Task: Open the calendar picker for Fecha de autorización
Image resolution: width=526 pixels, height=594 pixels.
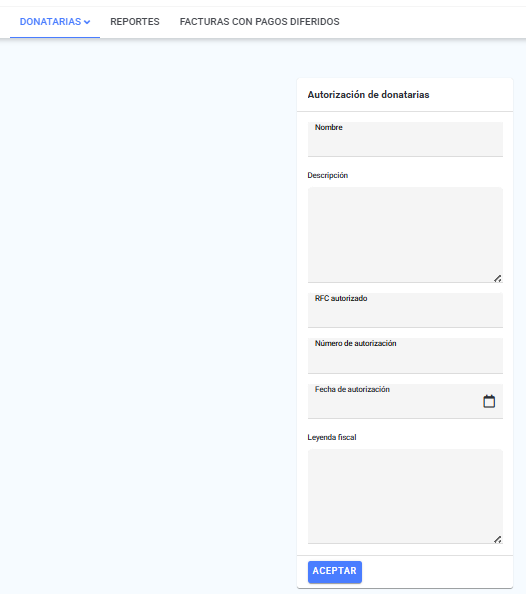Action: click(x=489, y=401)
